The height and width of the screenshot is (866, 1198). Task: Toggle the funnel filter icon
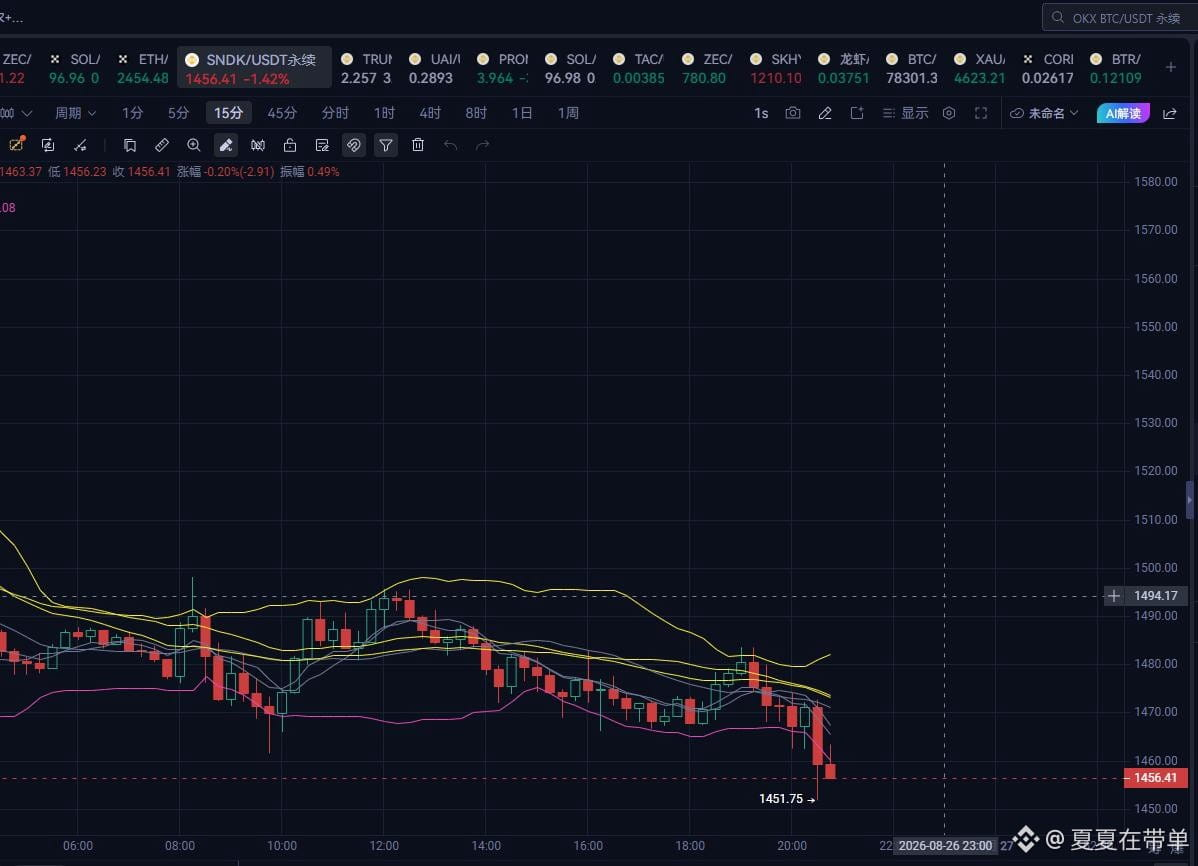386,145
